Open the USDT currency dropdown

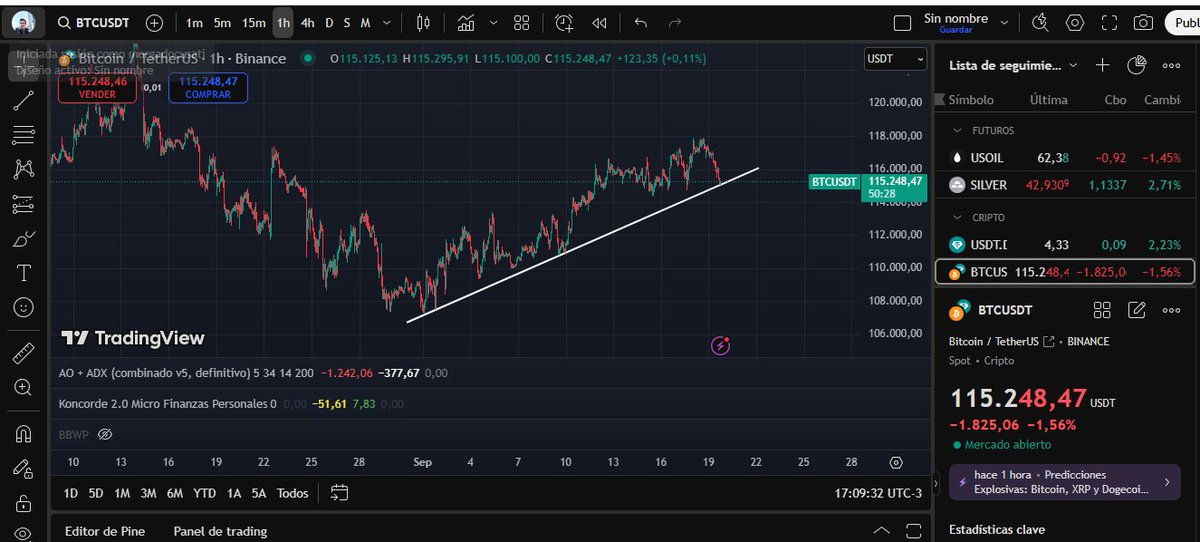(x=895, y=59)
